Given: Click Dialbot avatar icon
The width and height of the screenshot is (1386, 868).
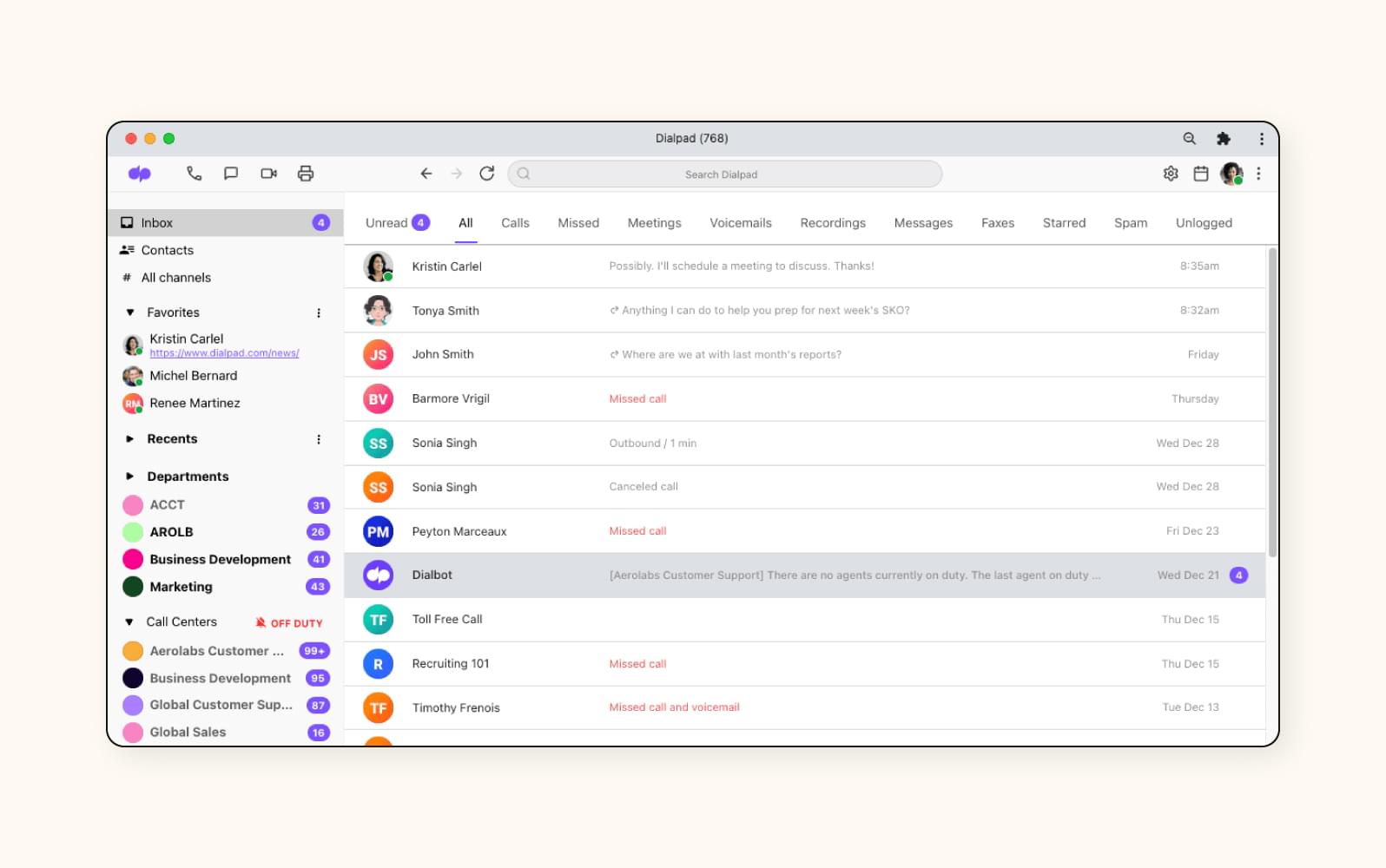Looking at the screenshot, I should click(x=378, y=575).
